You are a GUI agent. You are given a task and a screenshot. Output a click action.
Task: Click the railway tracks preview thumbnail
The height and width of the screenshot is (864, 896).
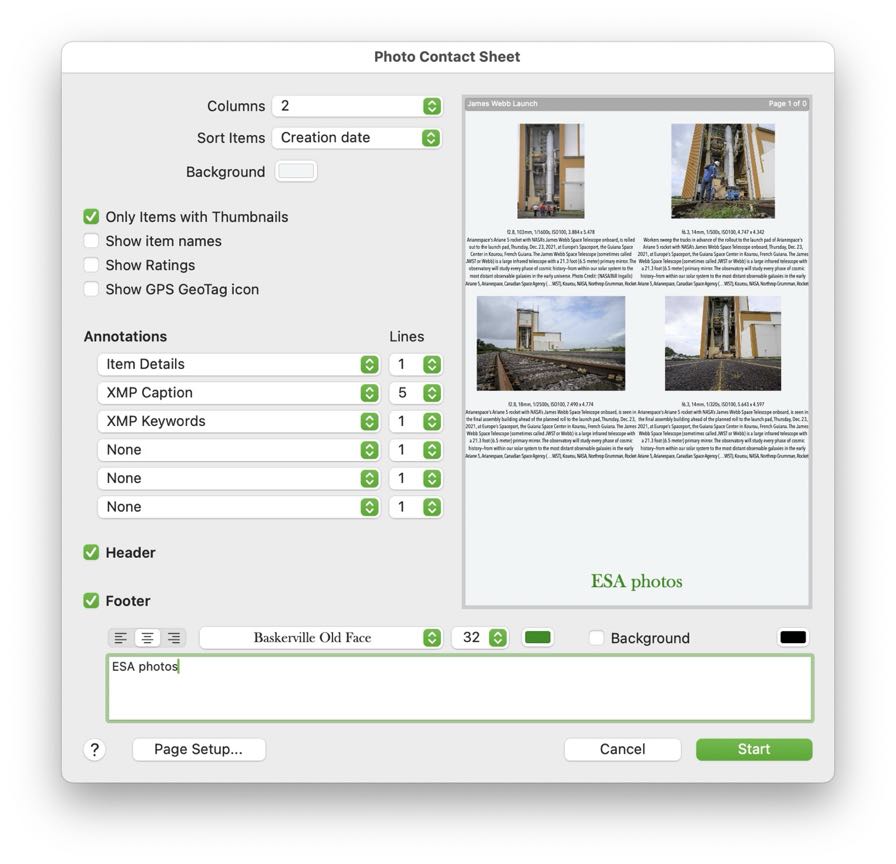(551, 343)
